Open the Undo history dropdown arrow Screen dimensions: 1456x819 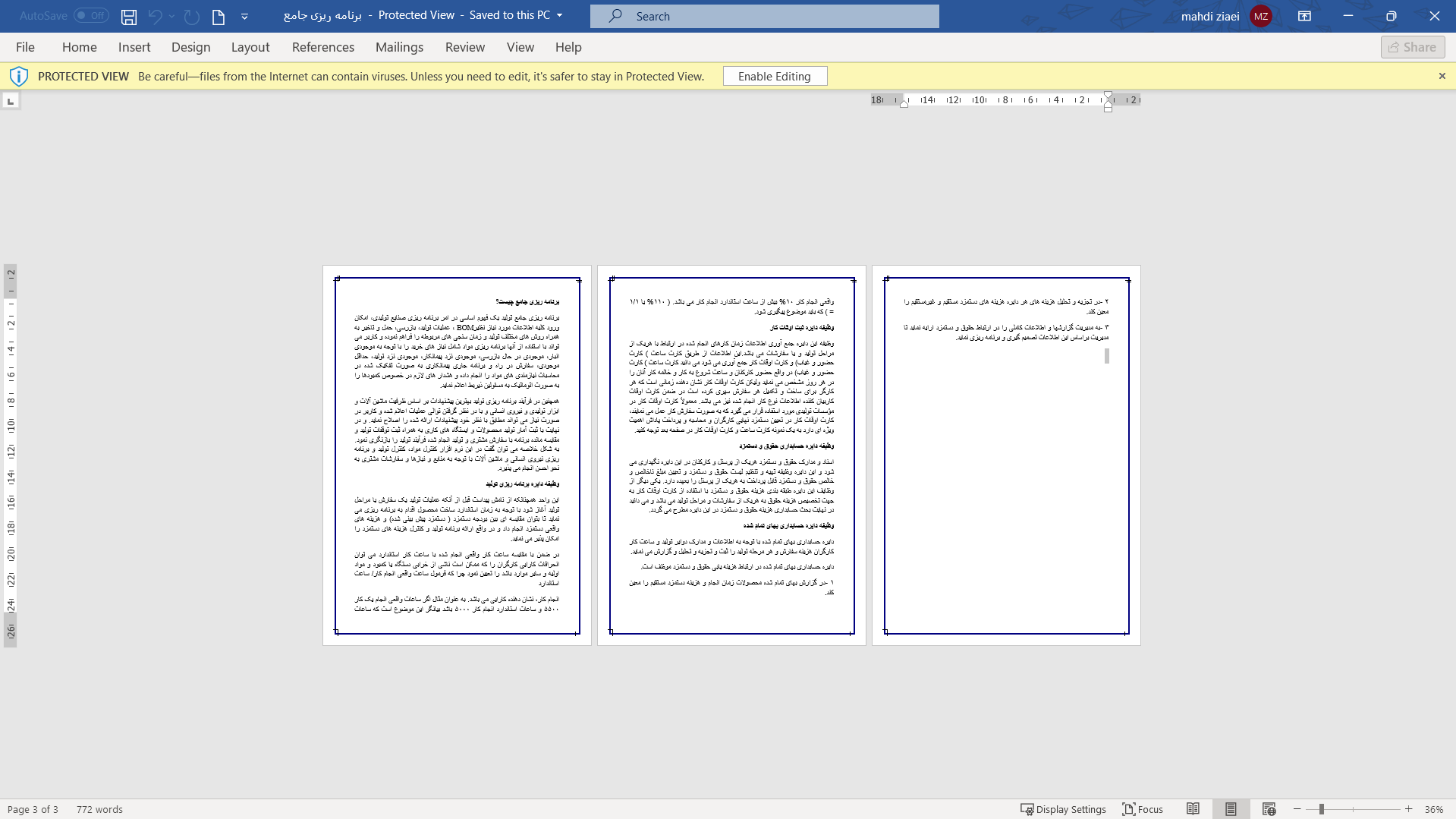[171, 16]
